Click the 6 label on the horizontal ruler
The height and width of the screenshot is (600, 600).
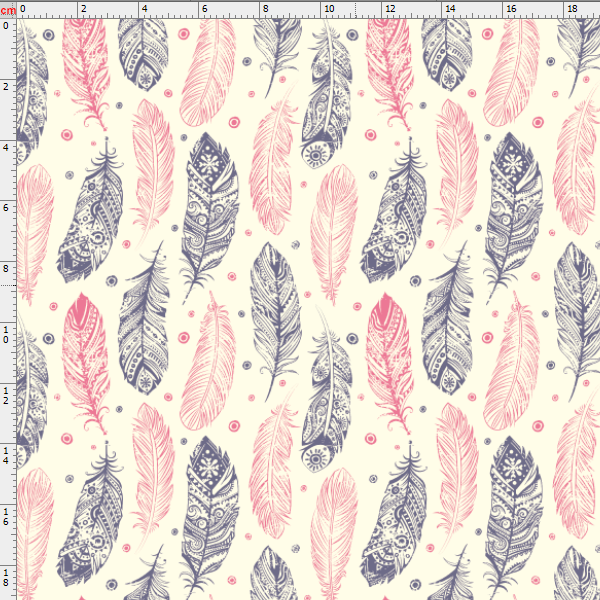pos(205,9)
